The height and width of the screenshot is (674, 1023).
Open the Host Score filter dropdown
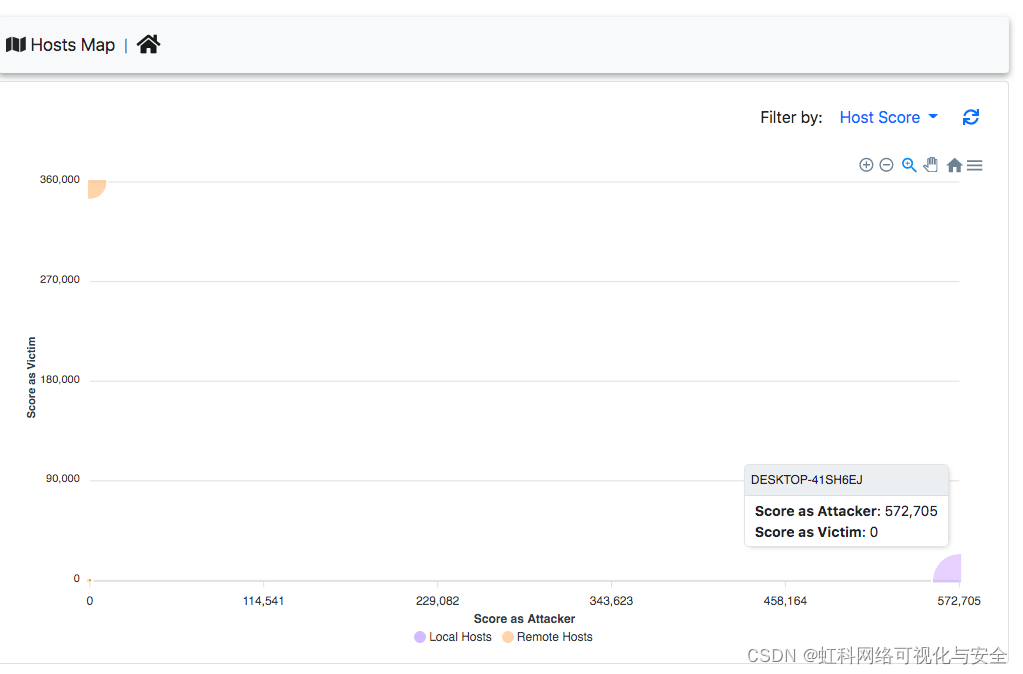pos(889,117)
